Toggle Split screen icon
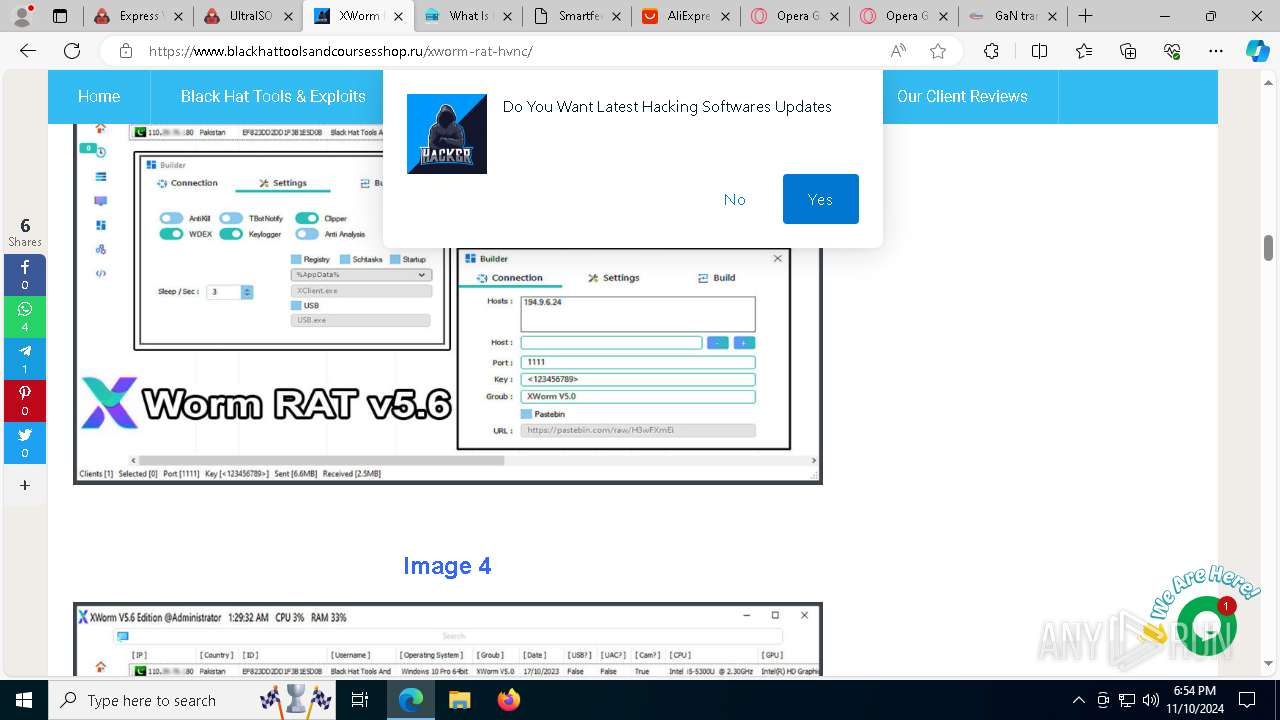This screenshot has width=1280, height=720. (1039, 51)
